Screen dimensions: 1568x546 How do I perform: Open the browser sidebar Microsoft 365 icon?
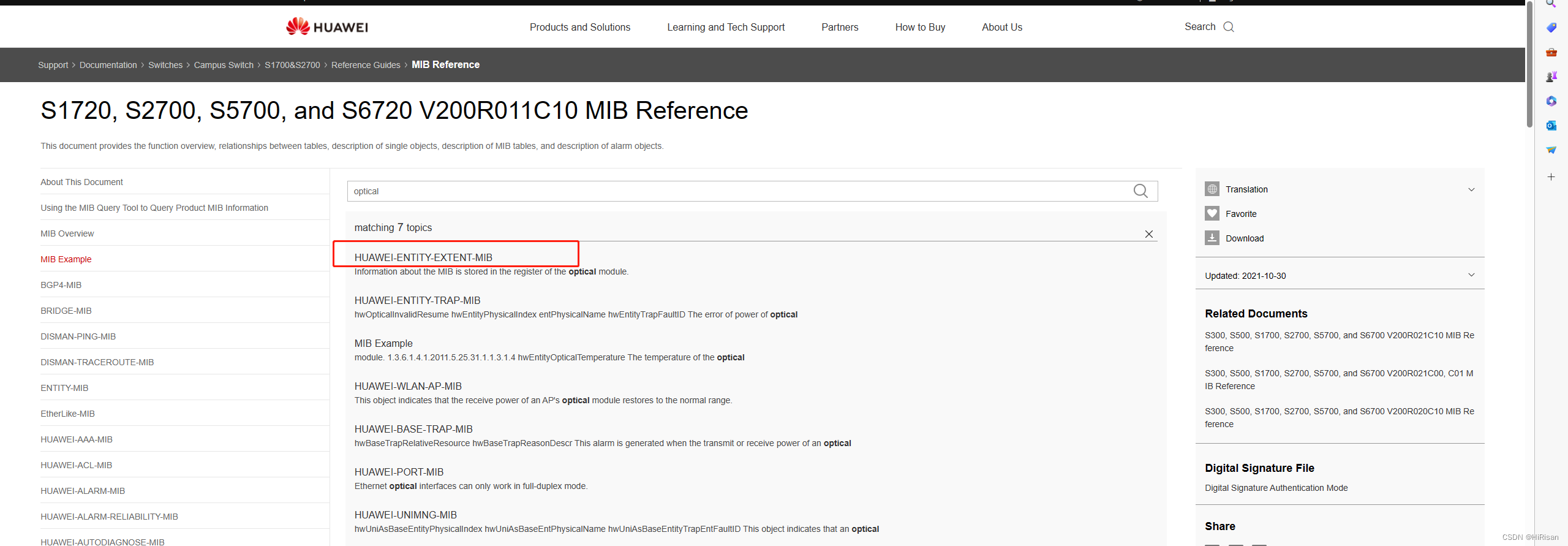(1551, 101)
